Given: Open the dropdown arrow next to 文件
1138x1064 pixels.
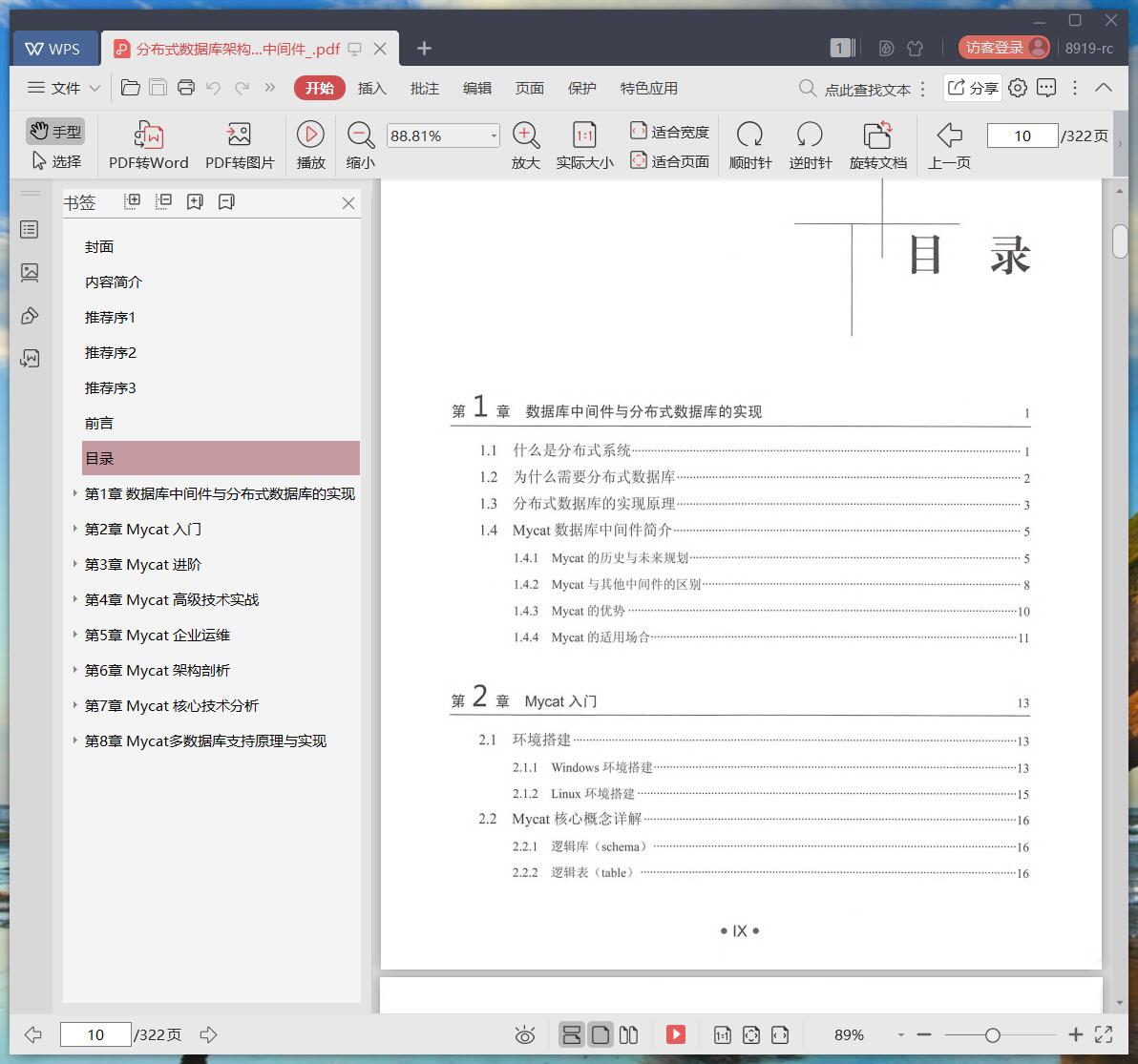Looking at the screenshot, I should [95, 88].
